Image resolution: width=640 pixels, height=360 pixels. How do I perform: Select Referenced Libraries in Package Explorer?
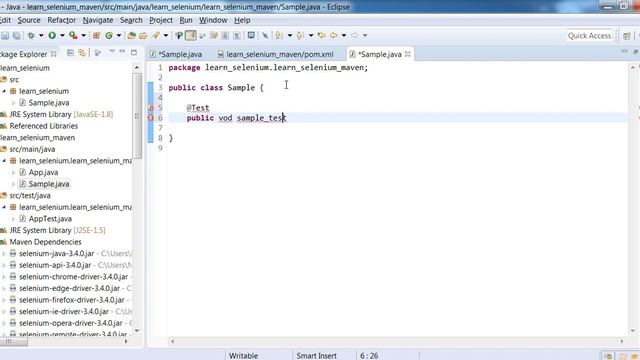(x=44, y=126)
